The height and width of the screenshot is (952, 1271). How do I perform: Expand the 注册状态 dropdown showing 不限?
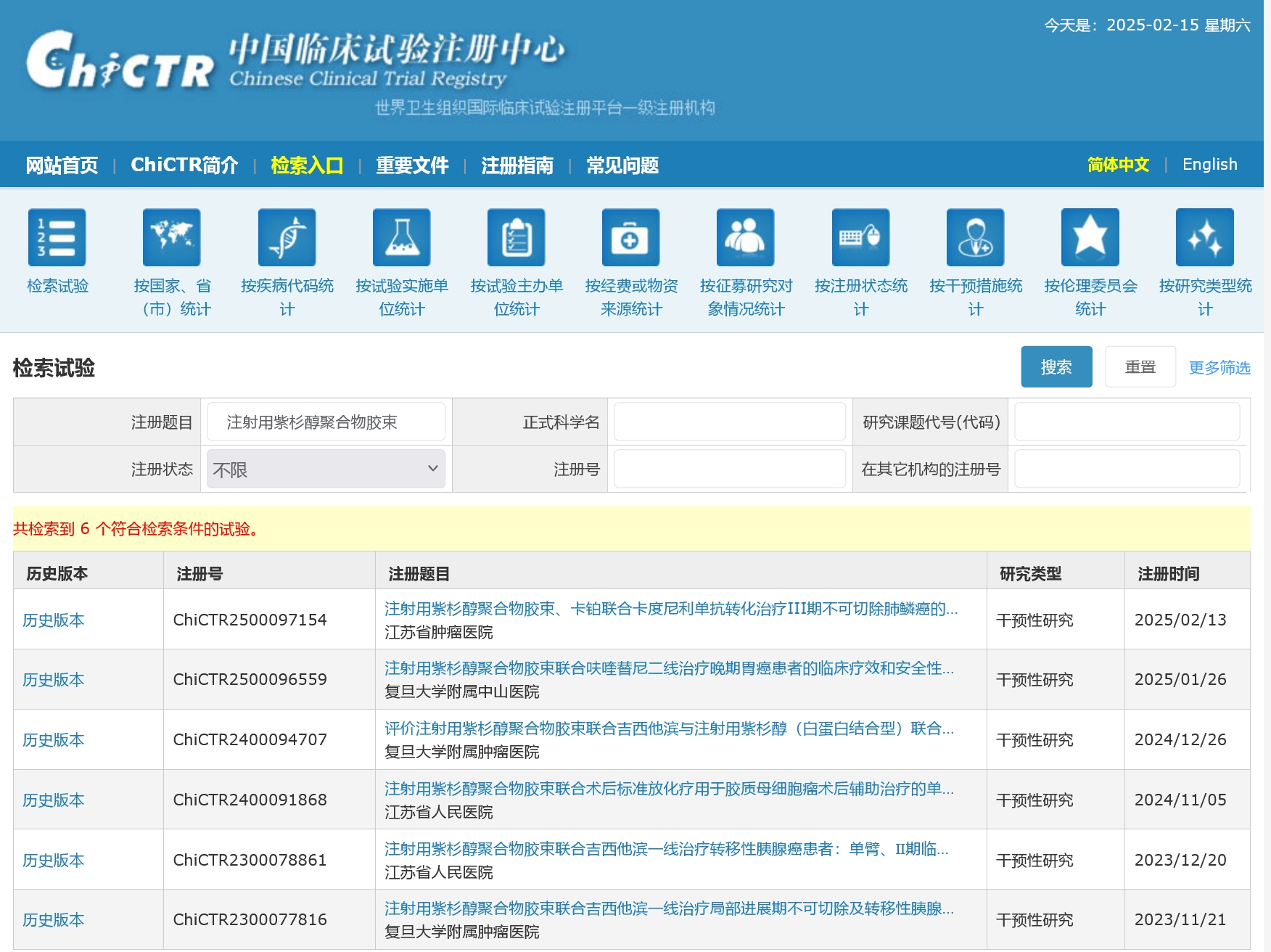326,469
